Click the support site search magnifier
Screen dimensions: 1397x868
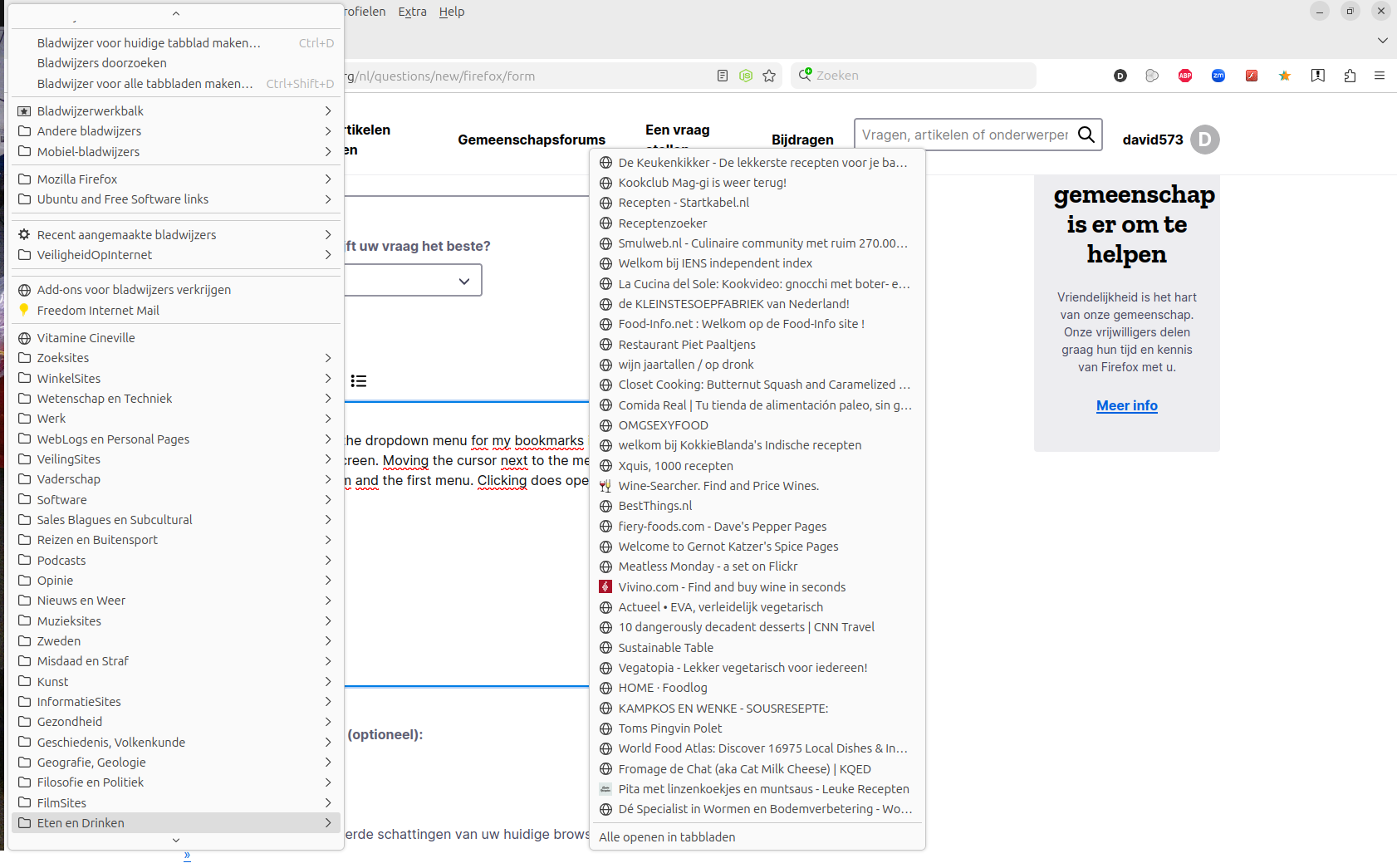pos(1086,135)
